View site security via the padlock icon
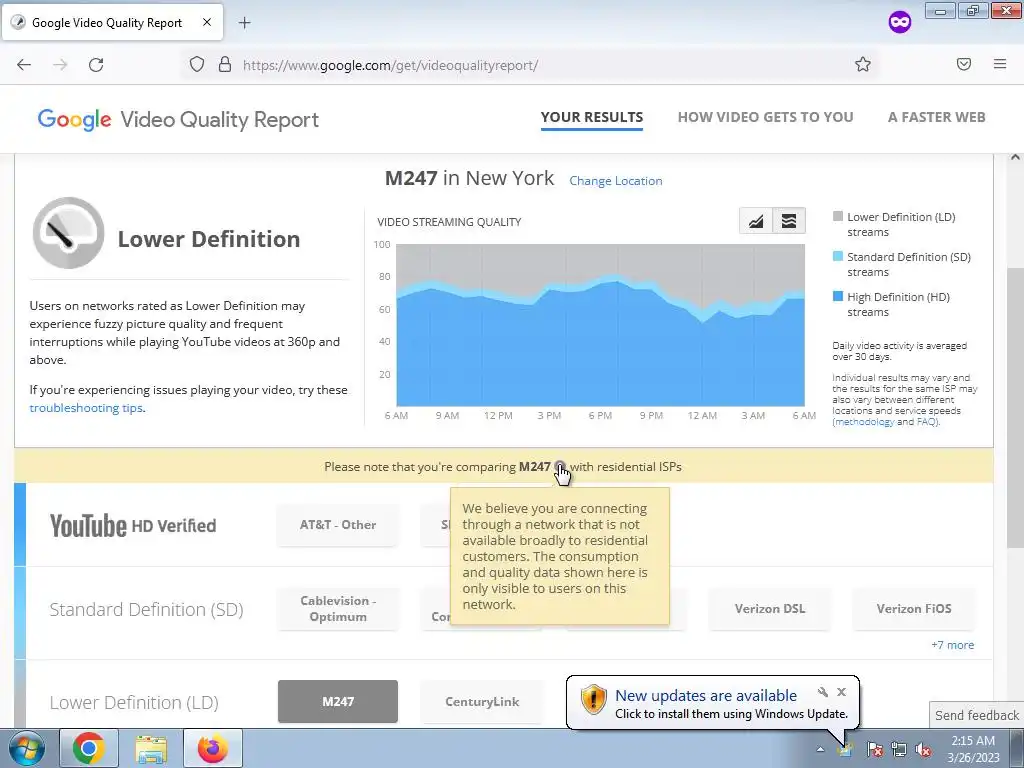Screen dimensions: 1024x768 tap(225, 65)
